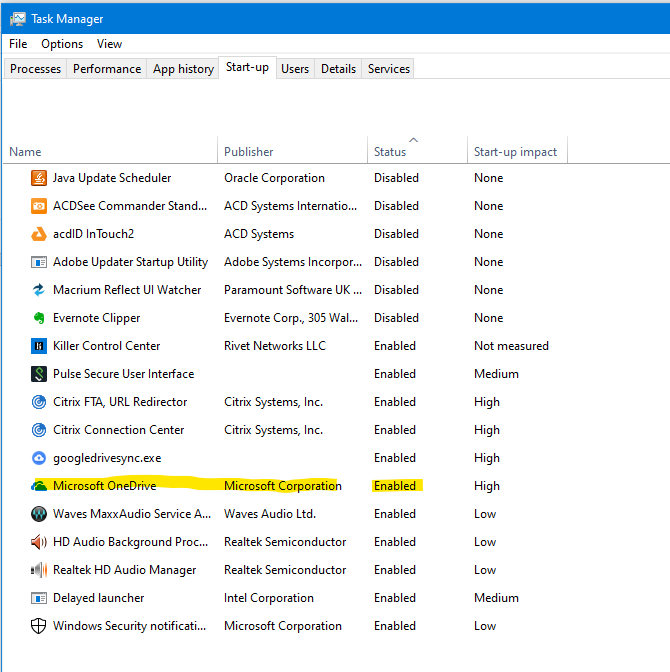Select the Microsoft OneDrive cloud icon

click(x=39, y=486)
